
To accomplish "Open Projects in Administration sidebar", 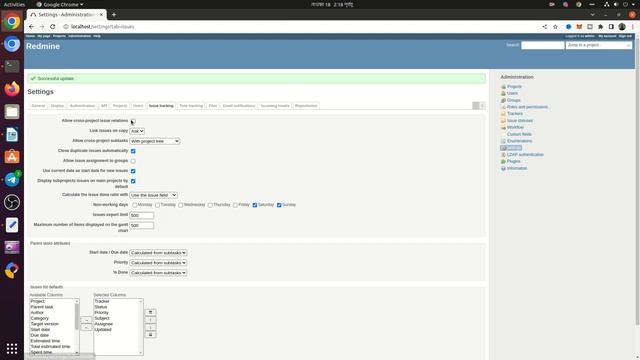I will click(514, 87).
